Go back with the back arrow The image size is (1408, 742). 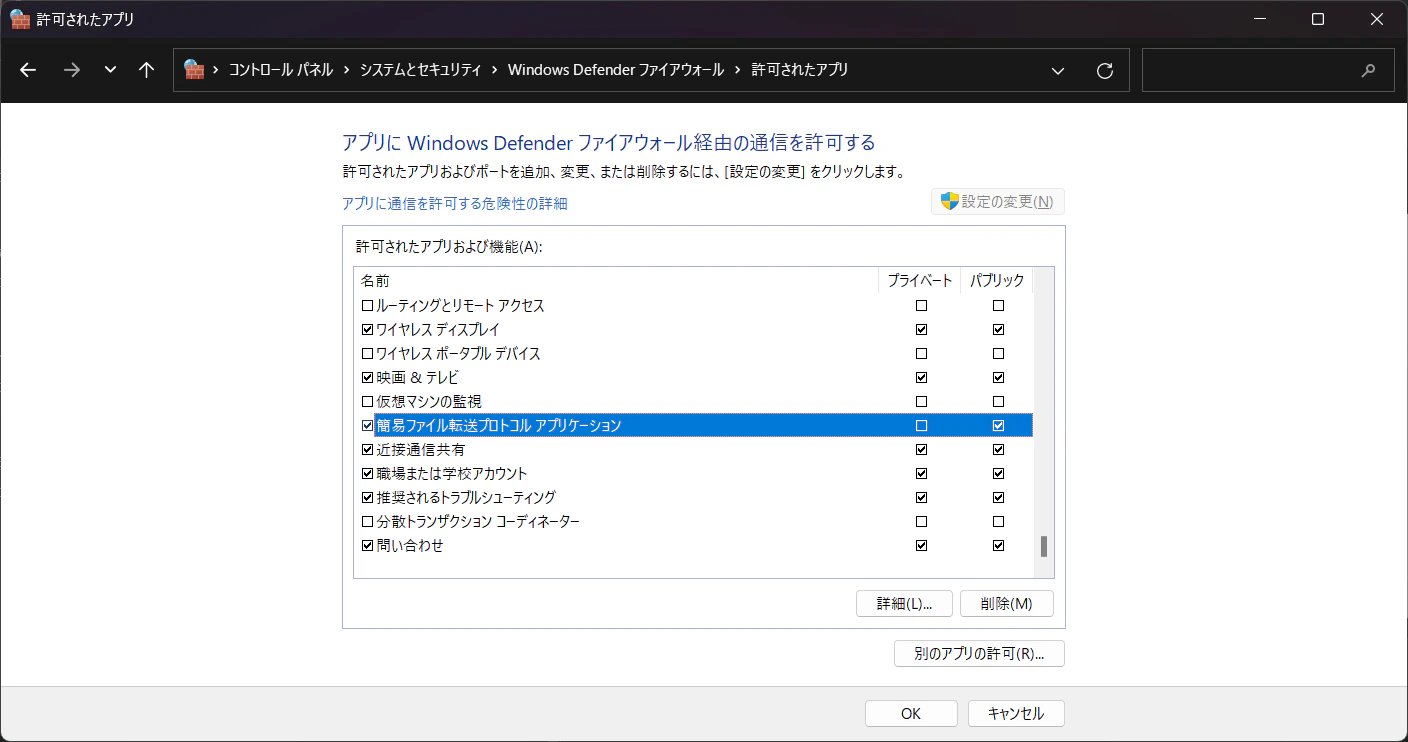28,70
